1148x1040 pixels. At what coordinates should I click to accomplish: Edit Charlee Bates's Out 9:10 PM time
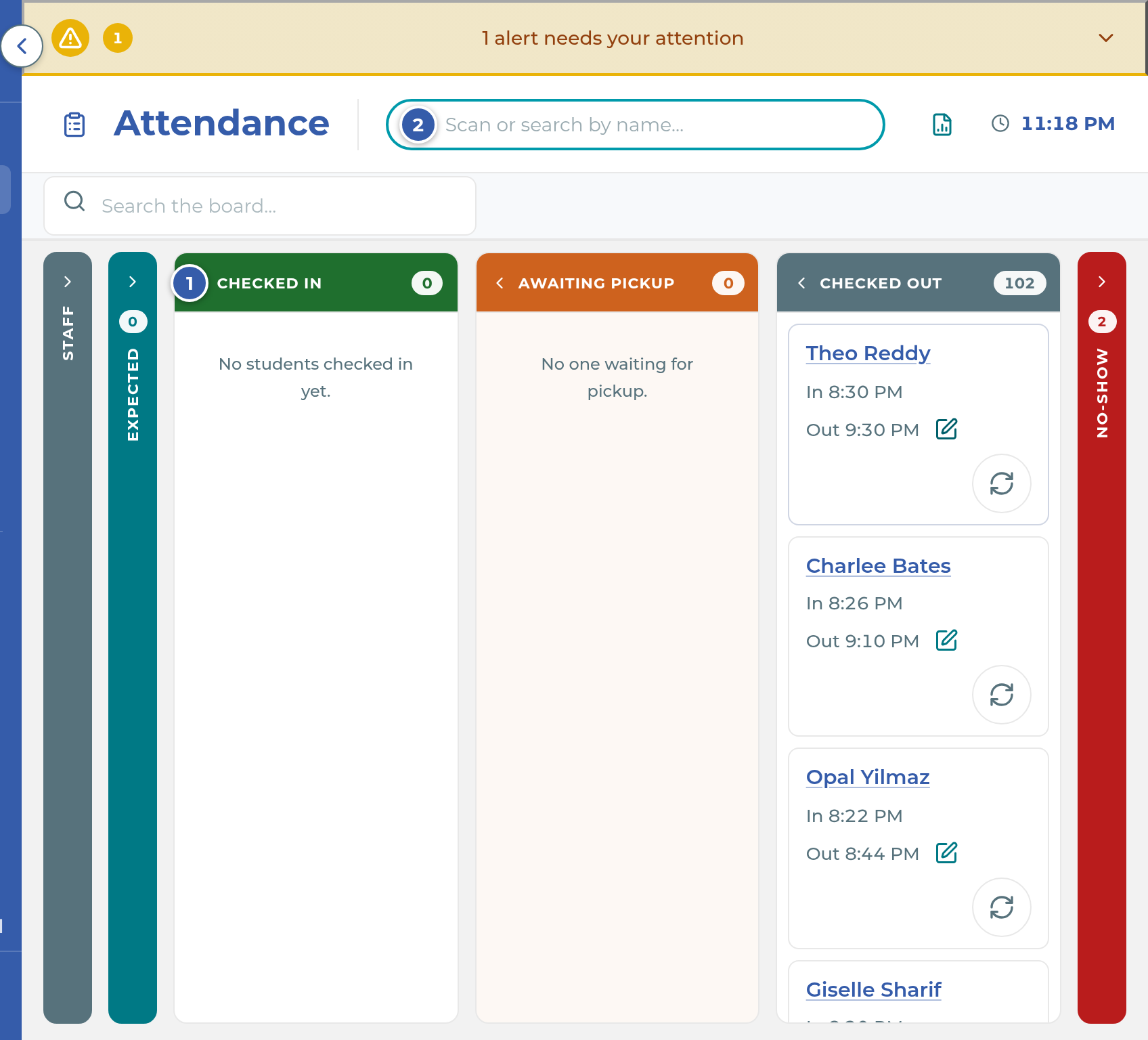[x=946, y=640]
